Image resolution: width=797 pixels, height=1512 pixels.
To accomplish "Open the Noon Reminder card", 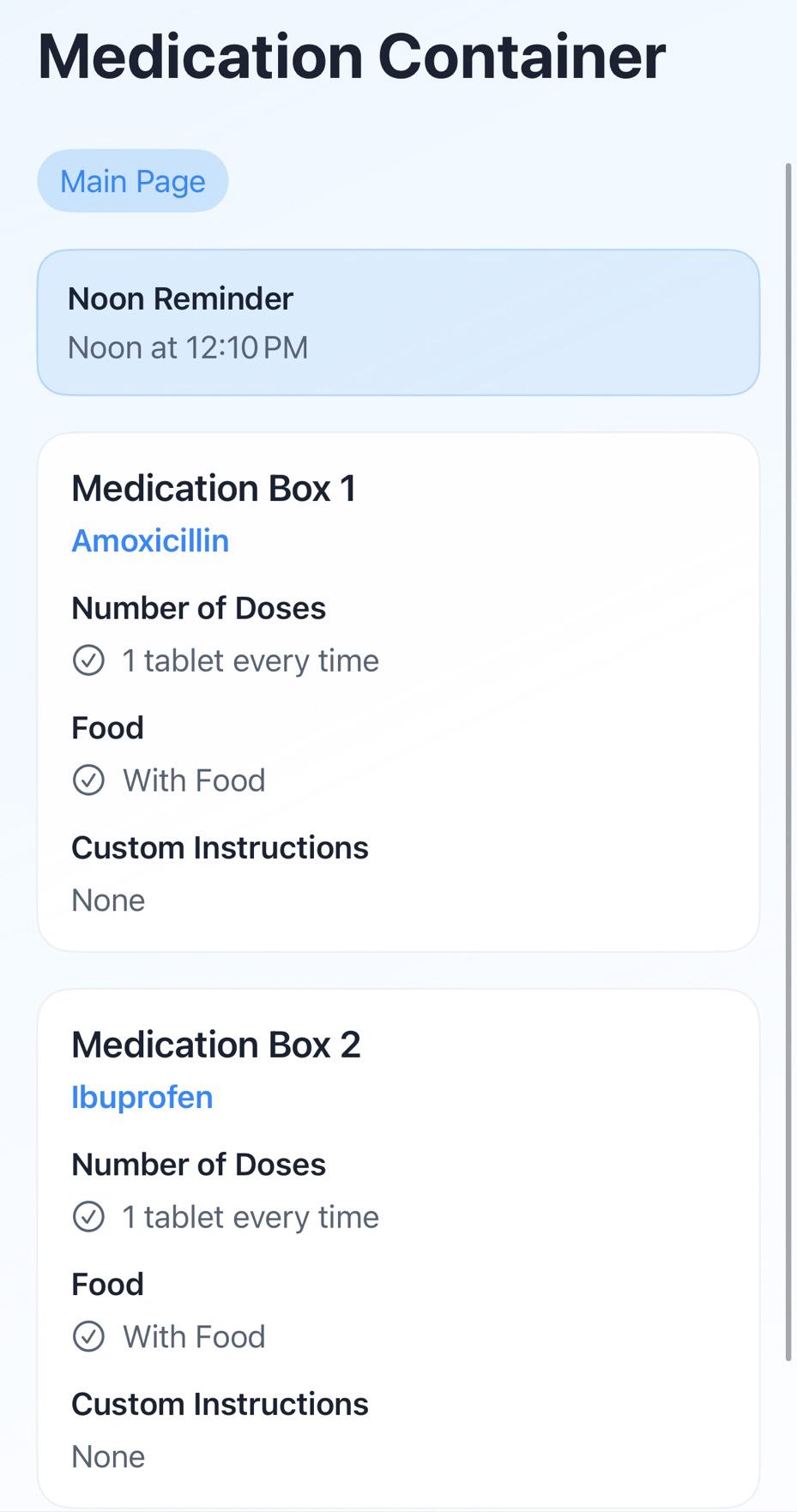I will tap(398, 322).
